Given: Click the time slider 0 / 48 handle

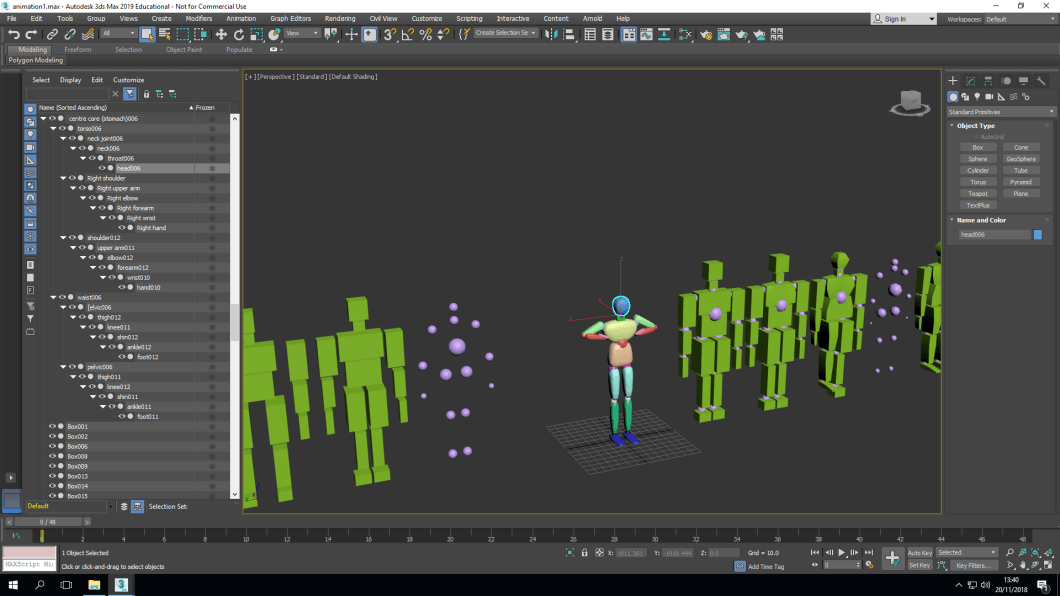Looking at the screenshot, I should pos(48,522).
